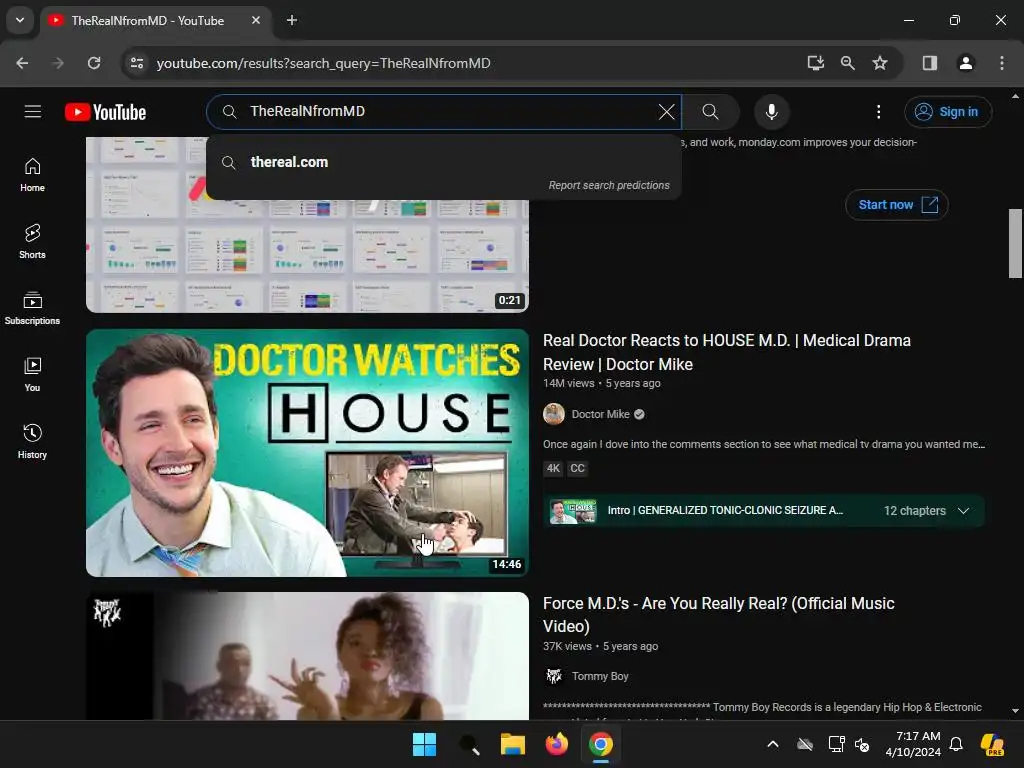The width and height of the screenshot is (1024, 768).
Task: Open File Explorer from taskbar
Action: coord(513,744)
